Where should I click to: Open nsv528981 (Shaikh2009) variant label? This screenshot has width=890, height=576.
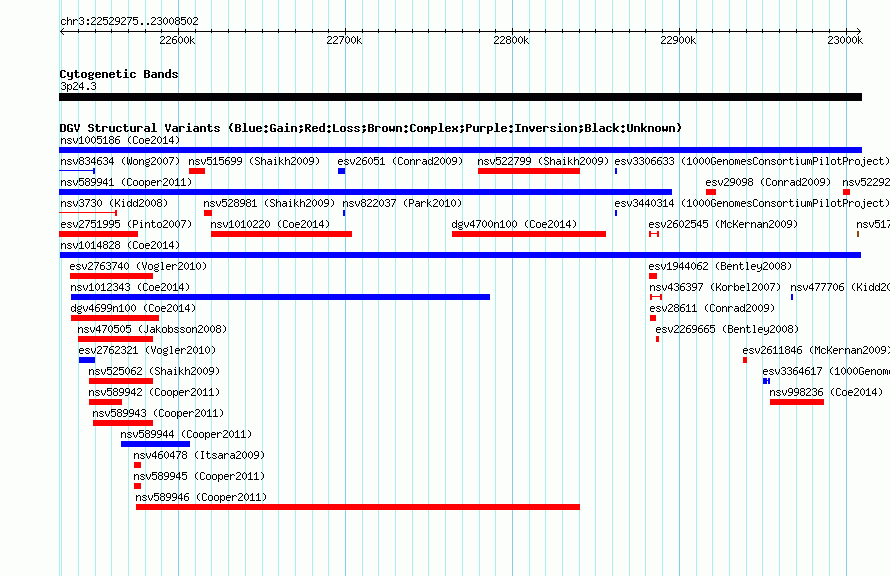pyautogui.click(x=269, y=203)
